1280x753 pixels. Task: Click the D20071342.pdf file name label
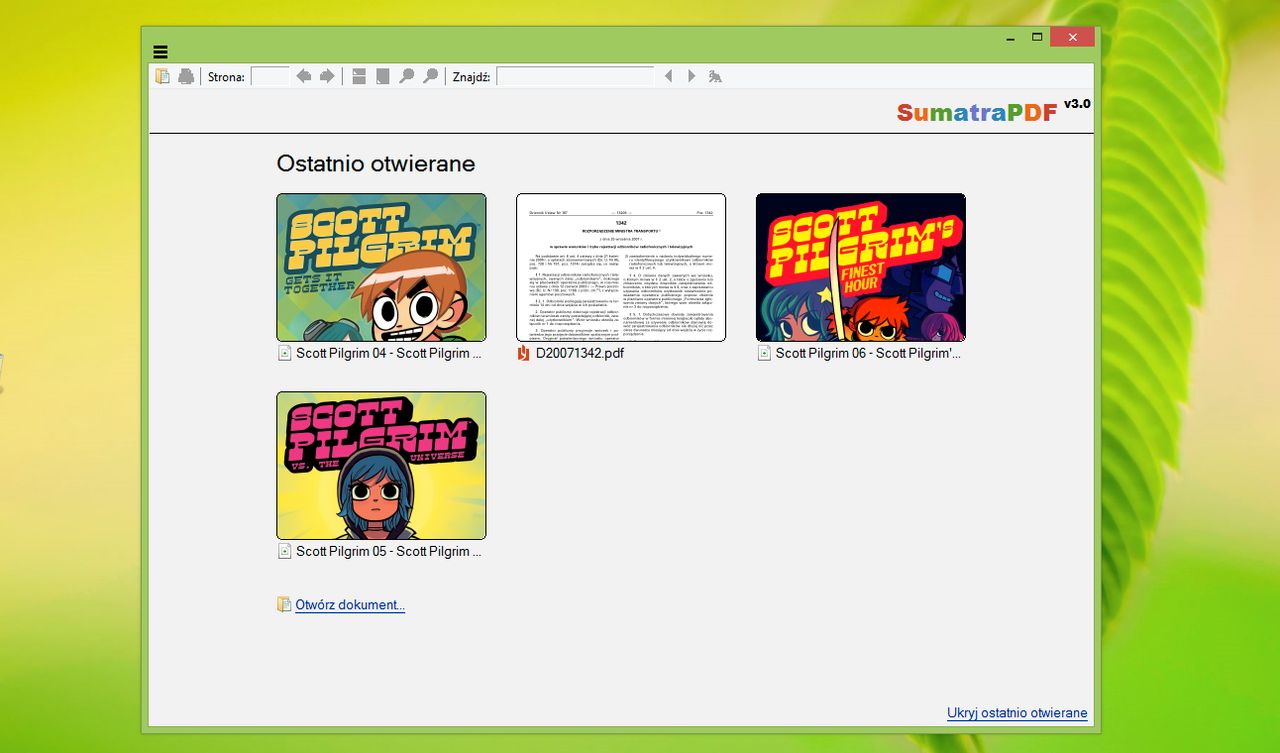click(580, 353)
